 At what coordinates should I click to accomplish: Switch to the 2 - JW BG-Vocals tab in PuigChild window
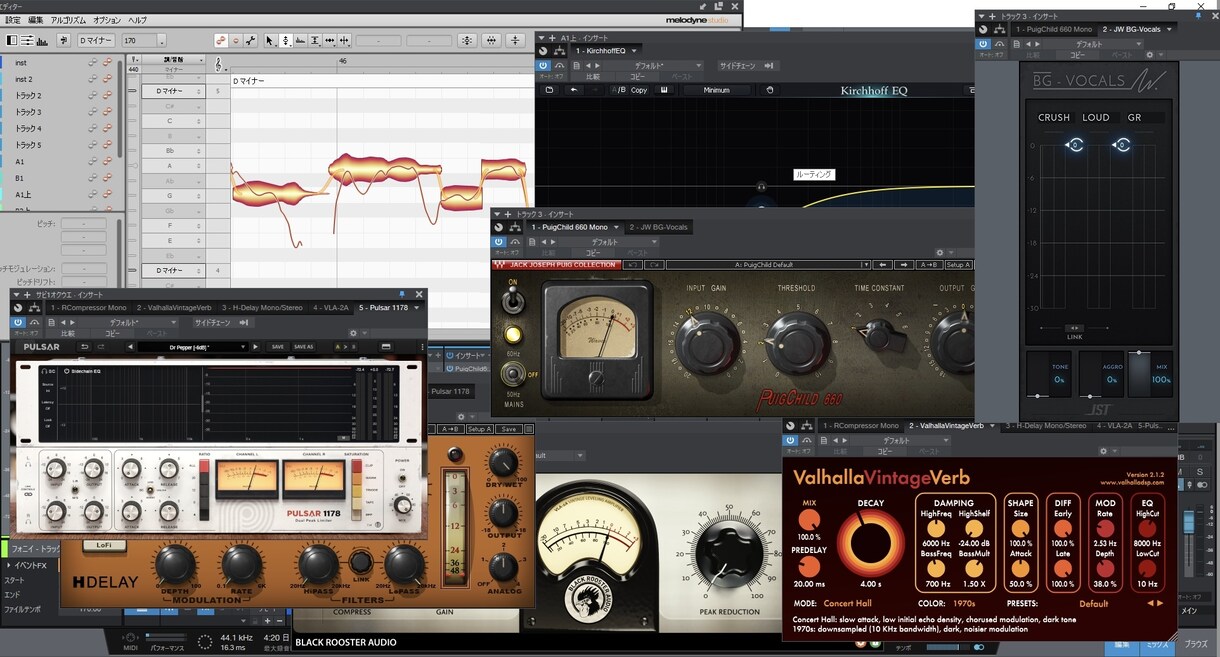pyautogui.click(x=658, y=227)
